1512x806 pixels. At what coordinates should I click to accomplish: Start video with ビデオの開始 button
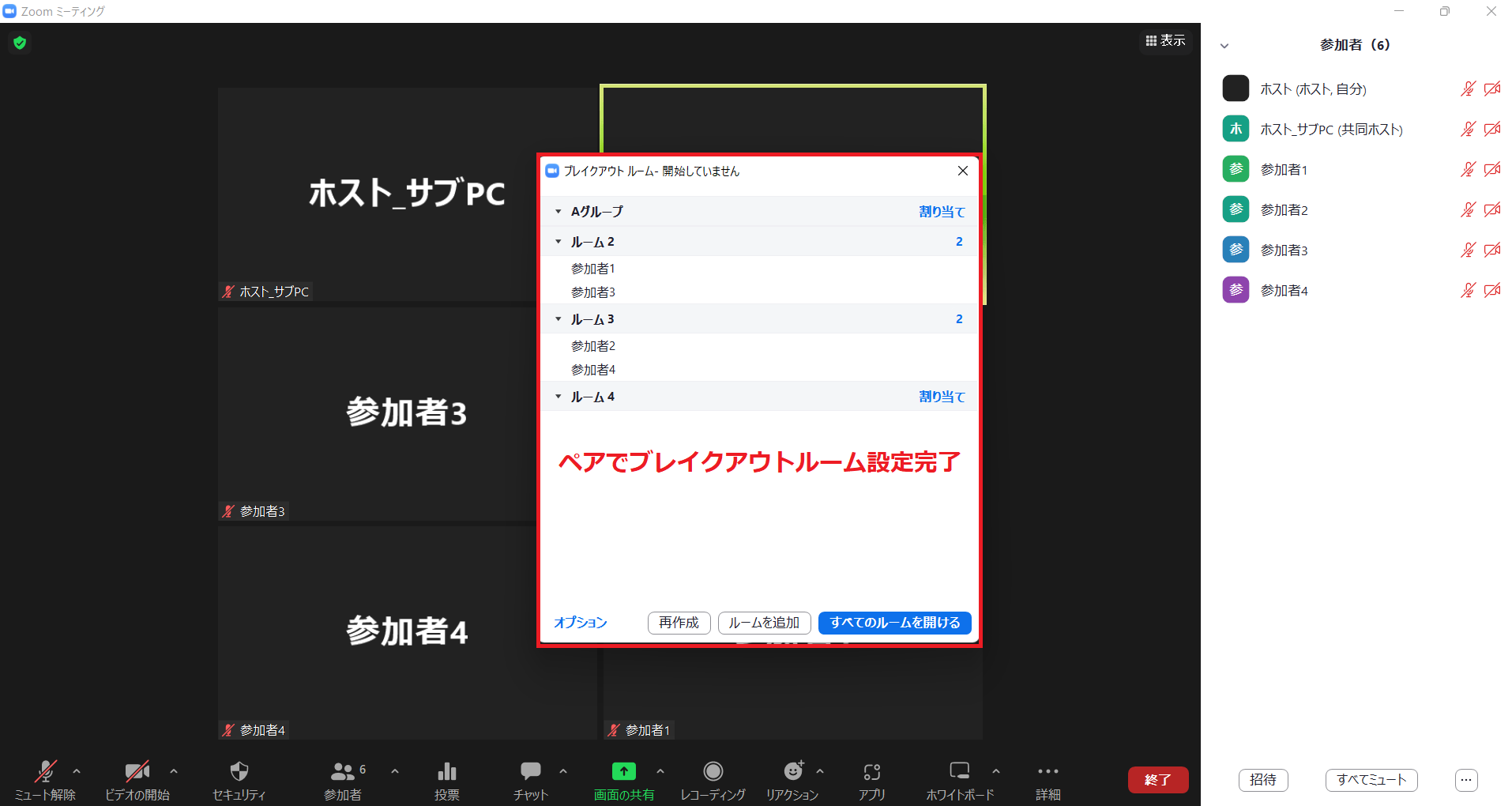[137, 771]
